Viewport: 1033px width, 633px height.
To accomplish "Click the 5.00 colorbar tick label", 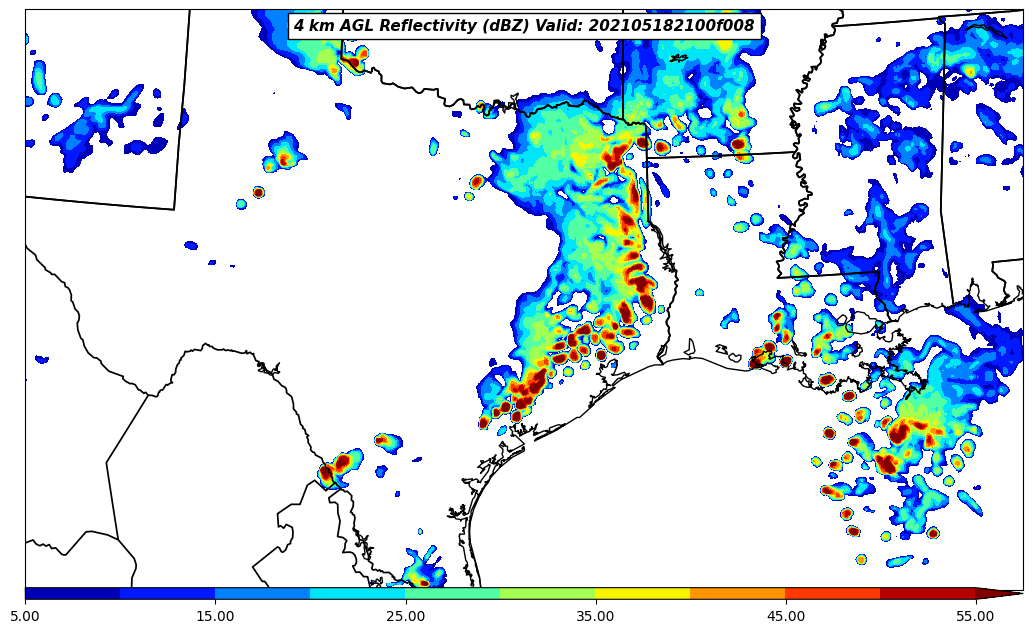I will (25, 616).
